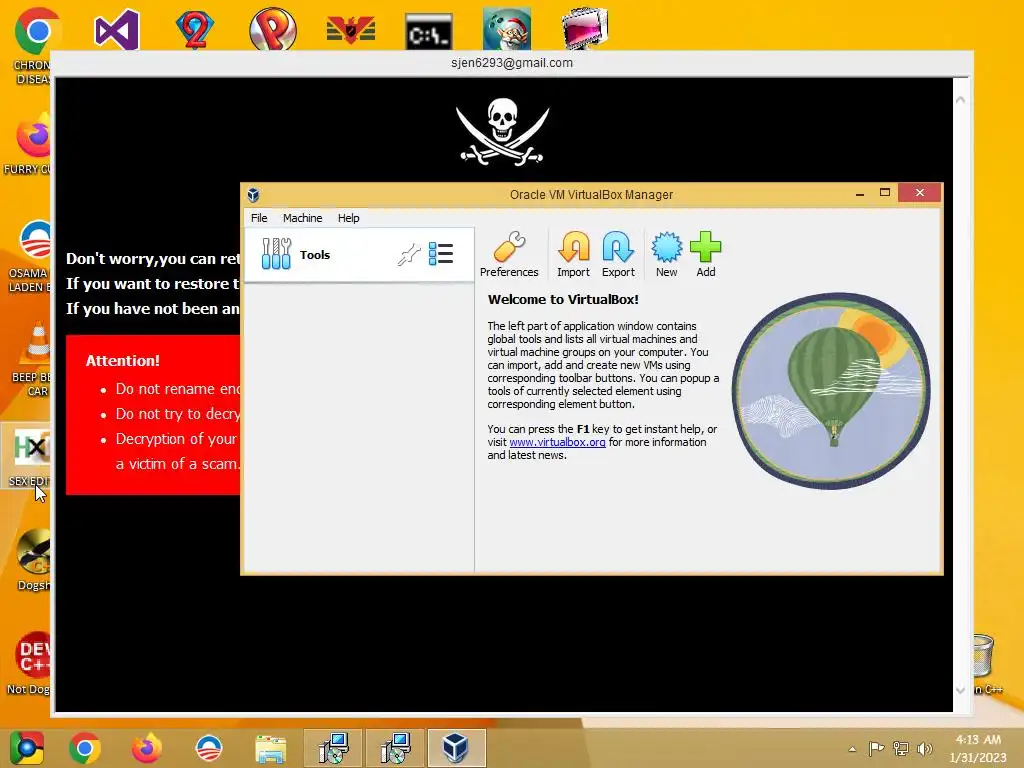Image resolution: width=1024 pixels, height=768 pixels.
Task: Click the sjen6293@gmail.com window title
Action: pos(511,63)
